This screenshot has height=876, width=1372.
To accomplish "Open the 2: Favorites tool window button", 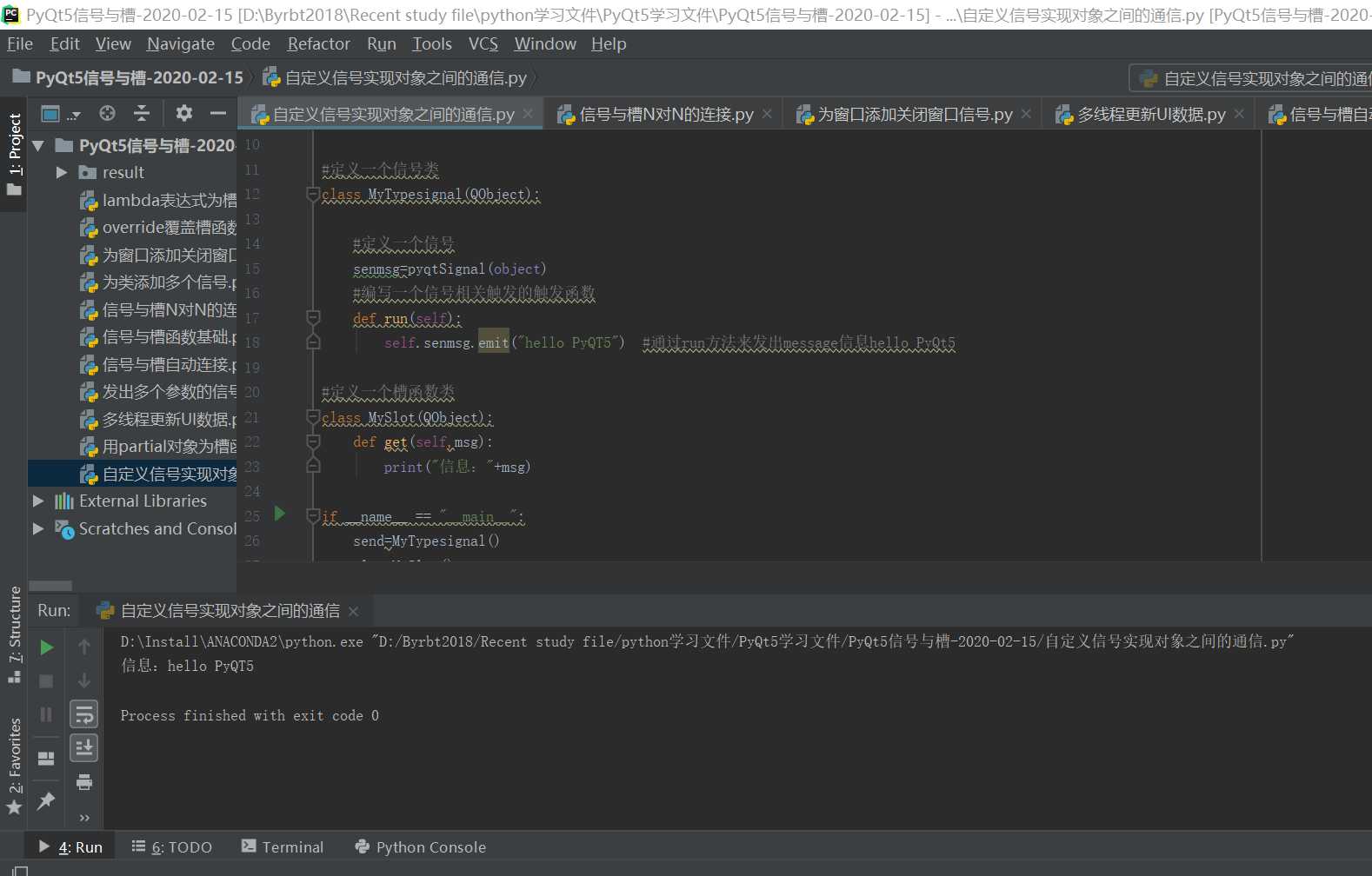I will (x=14, y=766).
